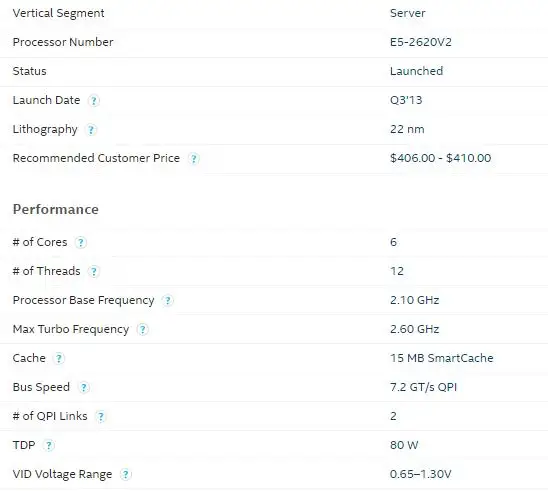The height and width of the screenshot is (491, 548).
Task: Open the Launch Date help tooltip icon
Action: point(93,101)
